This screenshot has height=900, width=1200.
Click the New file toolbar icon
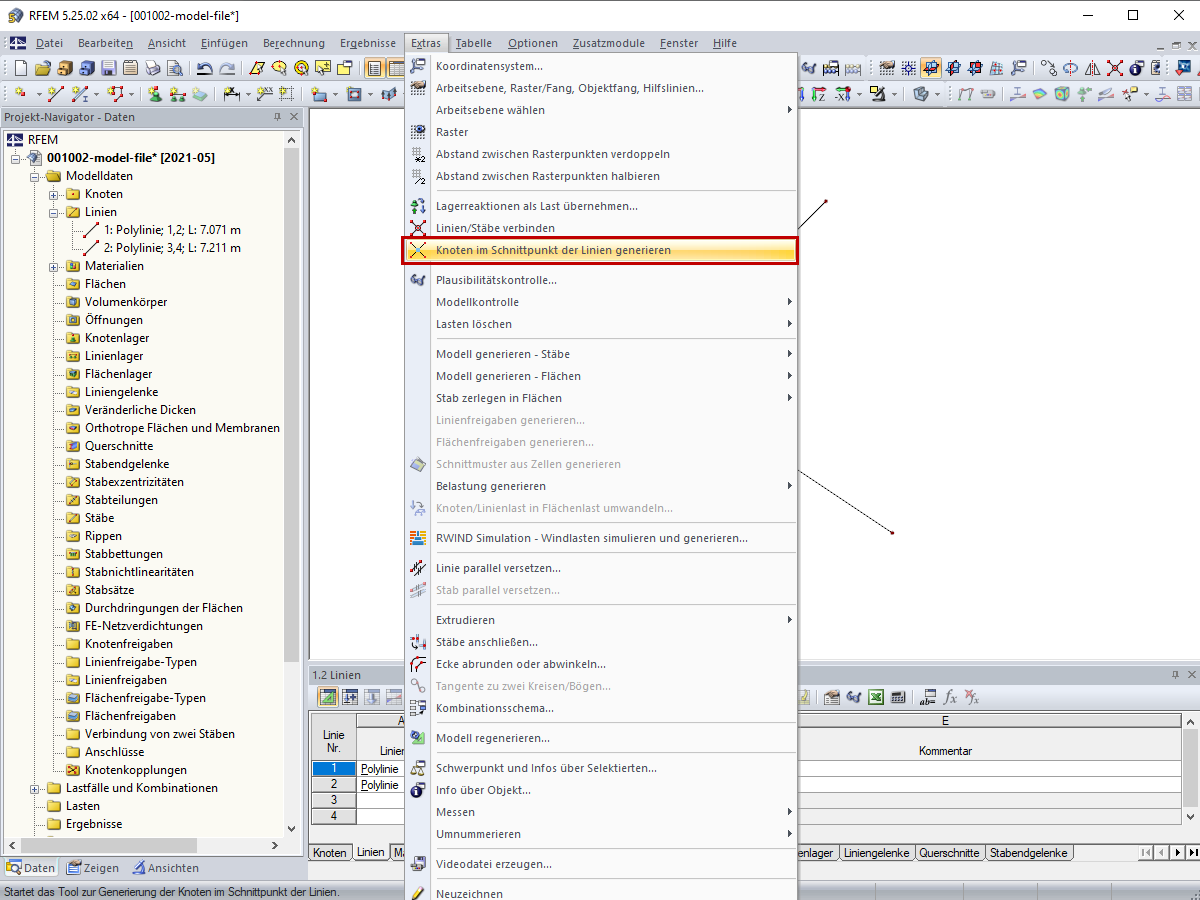pyautogui.click(x=21, y=68)
